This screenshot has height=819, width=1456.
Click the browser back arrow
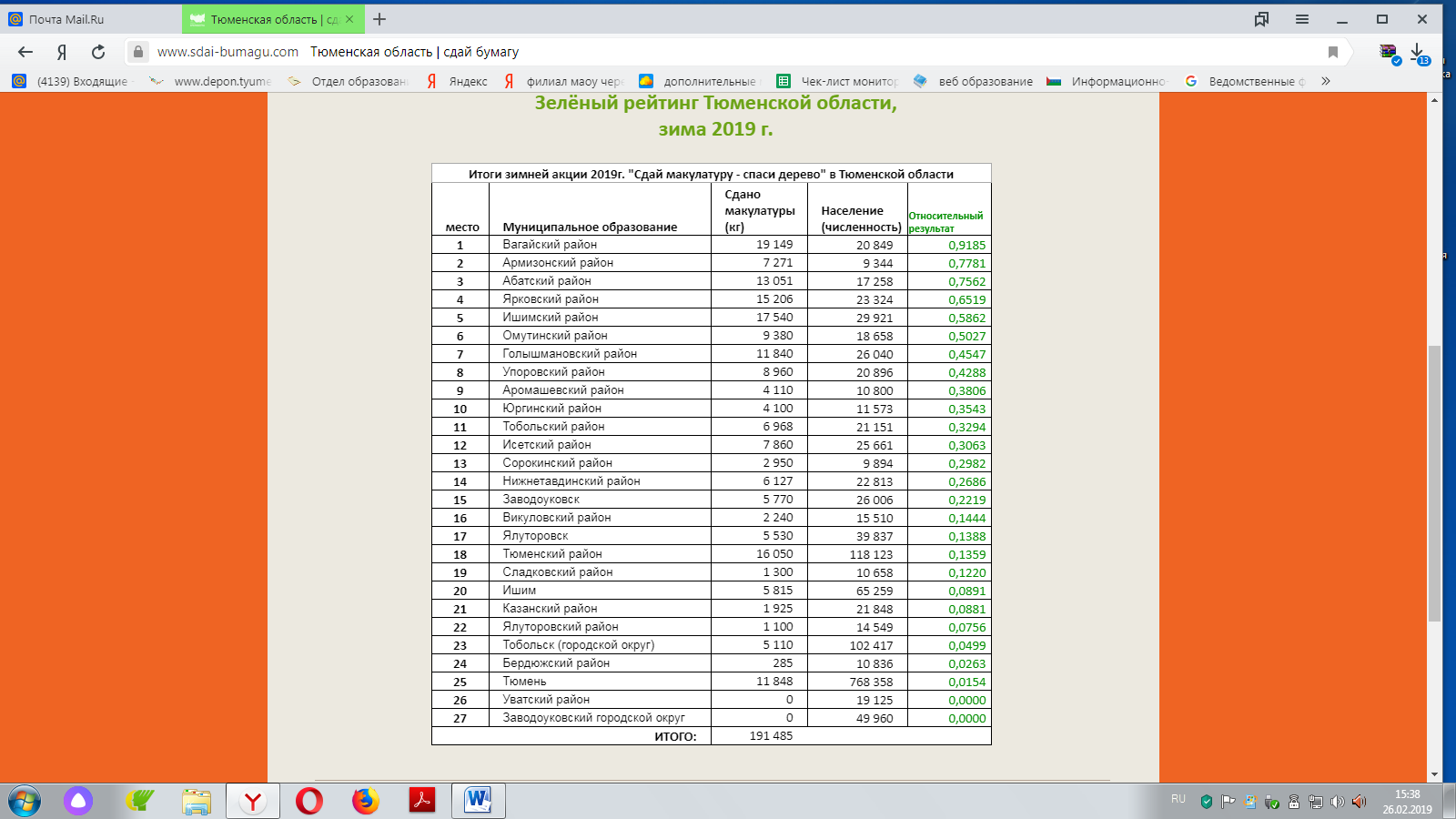tap(25, 52)
